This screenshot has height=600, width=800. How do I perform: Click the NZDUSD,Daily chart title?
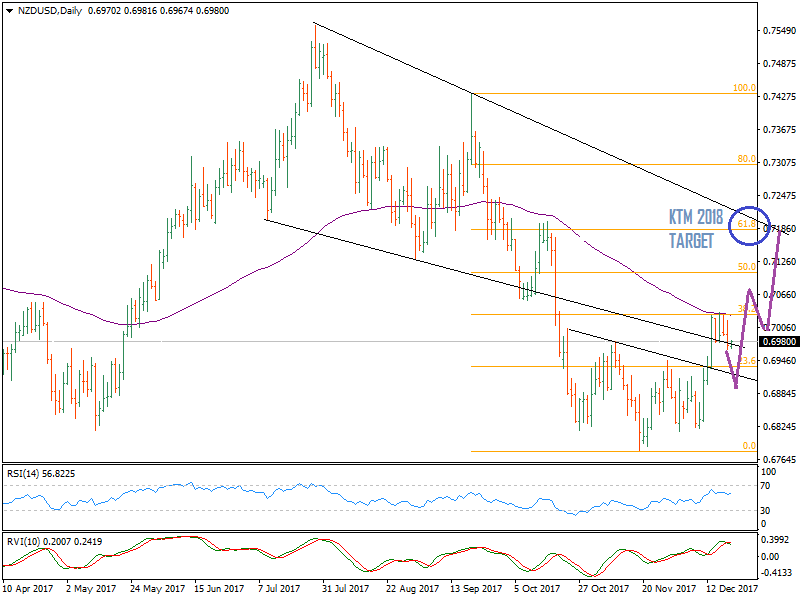click(x=44, y=11)
